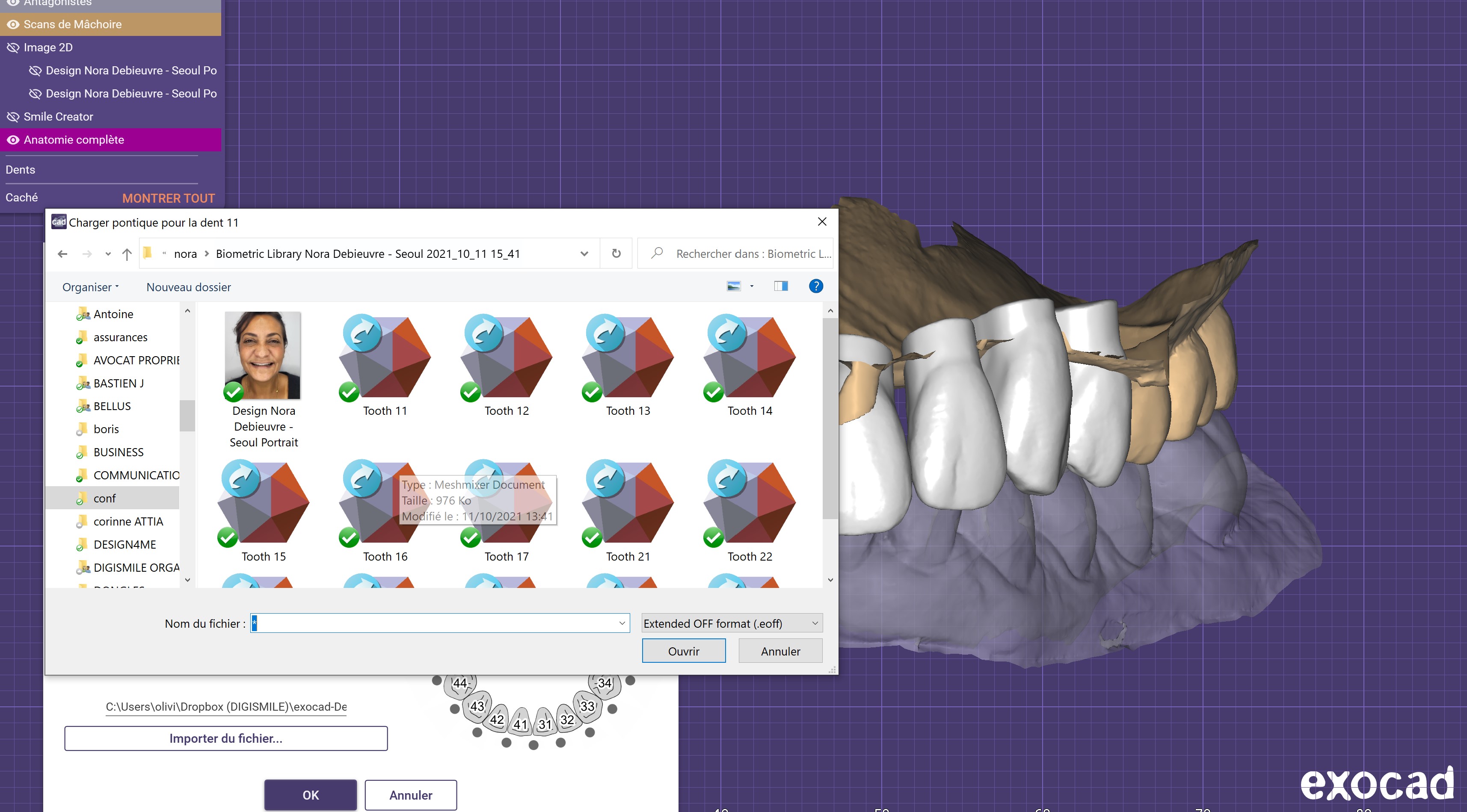
Task: Select corinne ATTIA folder
Action: click(x=128, y=522)
